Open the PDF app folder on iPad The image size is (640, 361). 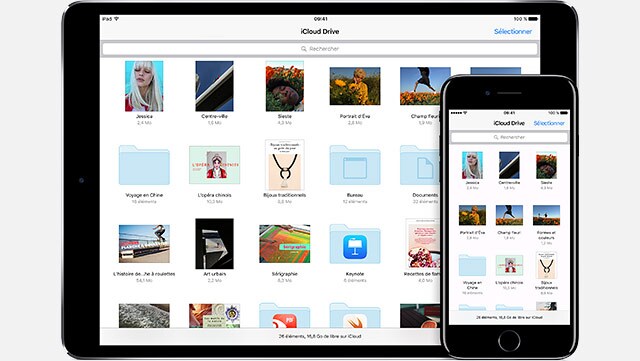284,315
